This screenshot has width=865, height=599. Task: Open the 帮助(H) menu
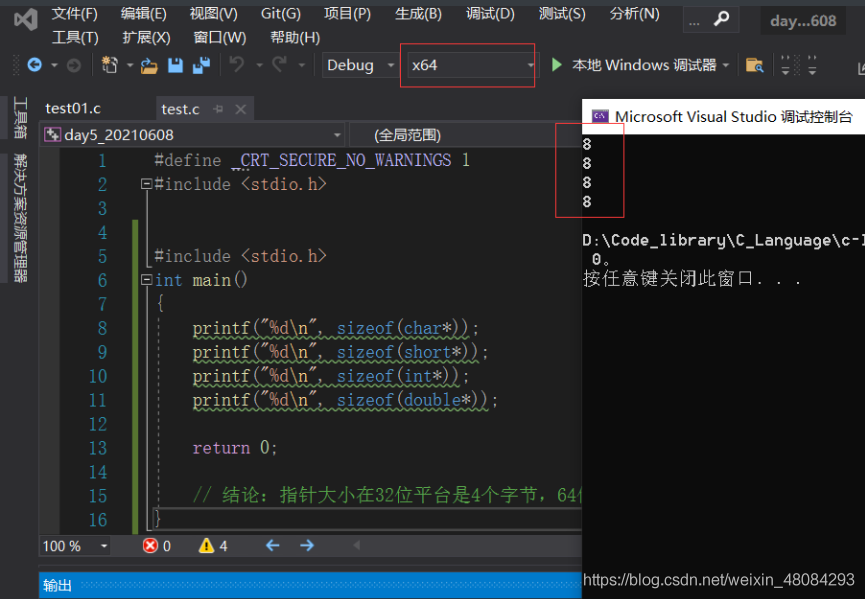(x=295, y=38)
